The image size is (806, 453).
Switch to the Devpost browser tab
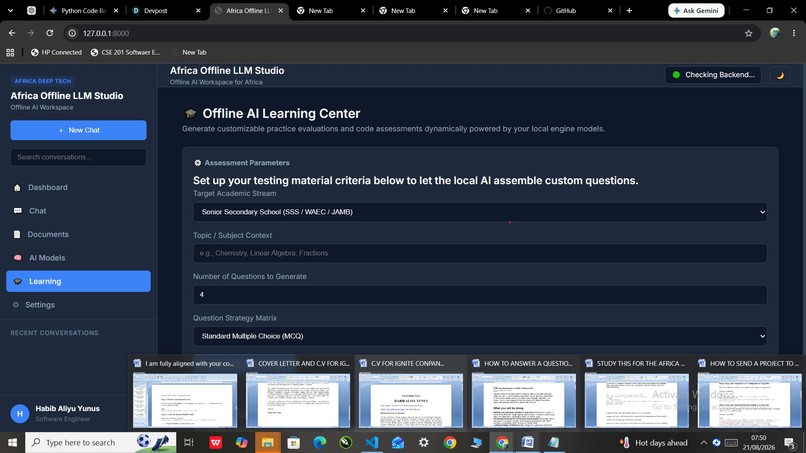pos(167,10)
